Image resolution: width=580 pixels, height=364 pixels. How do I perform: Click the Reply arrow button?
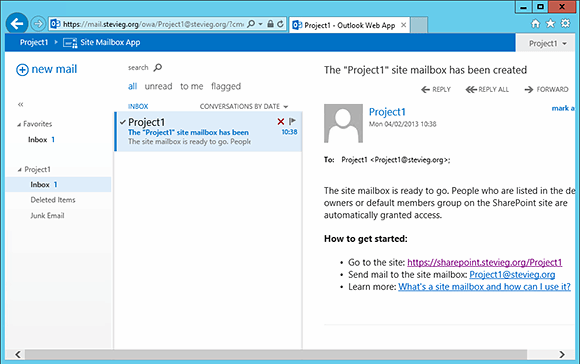[436, 90]
